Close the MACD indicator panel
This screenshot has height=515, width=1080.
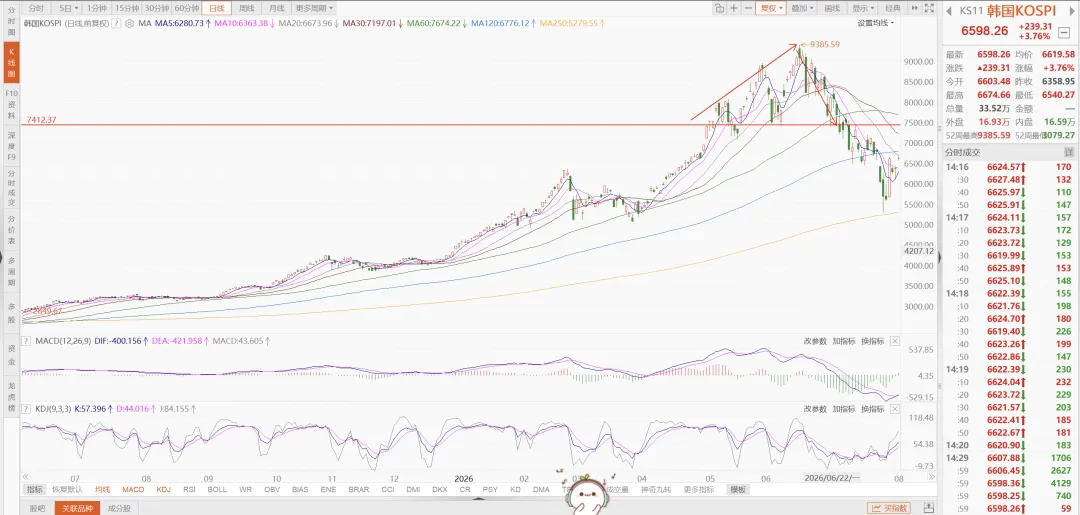(x=895, y=341)
